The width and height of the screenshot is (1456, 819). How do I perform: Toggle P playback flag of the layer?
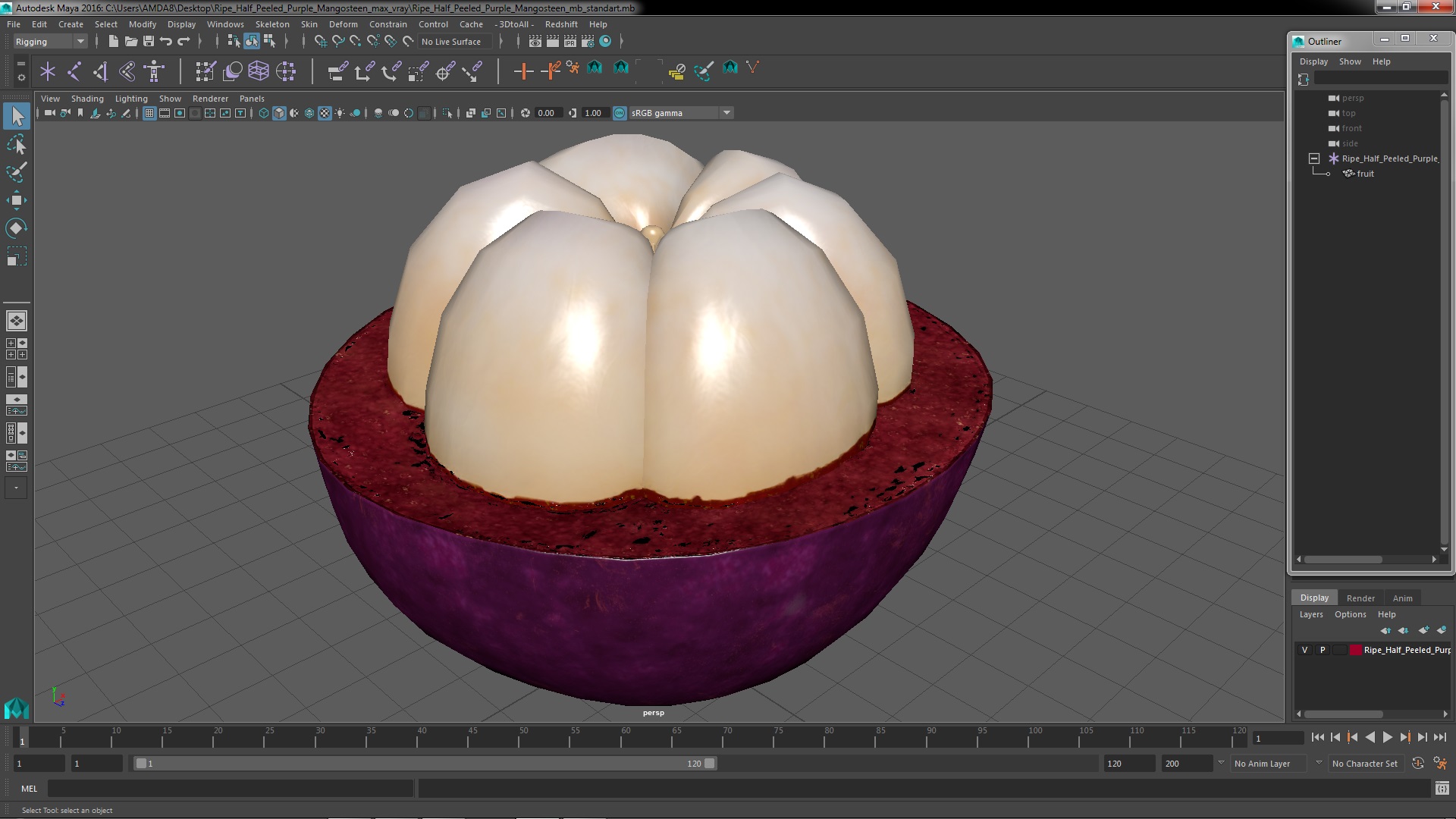[1323, 650]
